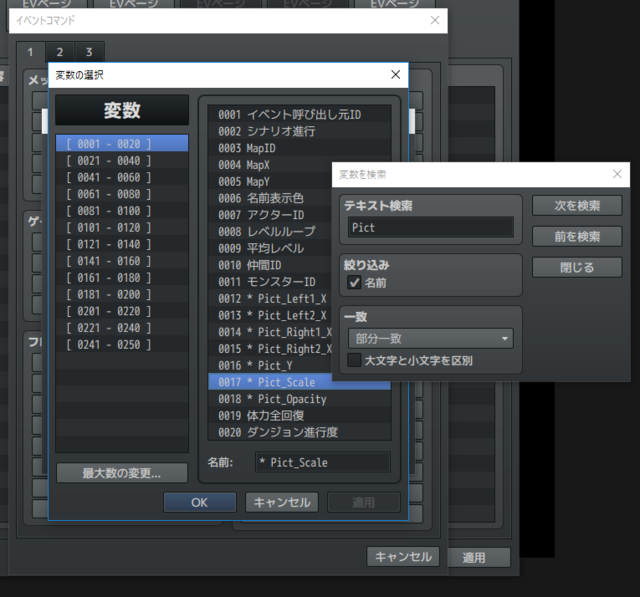Open 最大数の変更... button

(122, 473)
